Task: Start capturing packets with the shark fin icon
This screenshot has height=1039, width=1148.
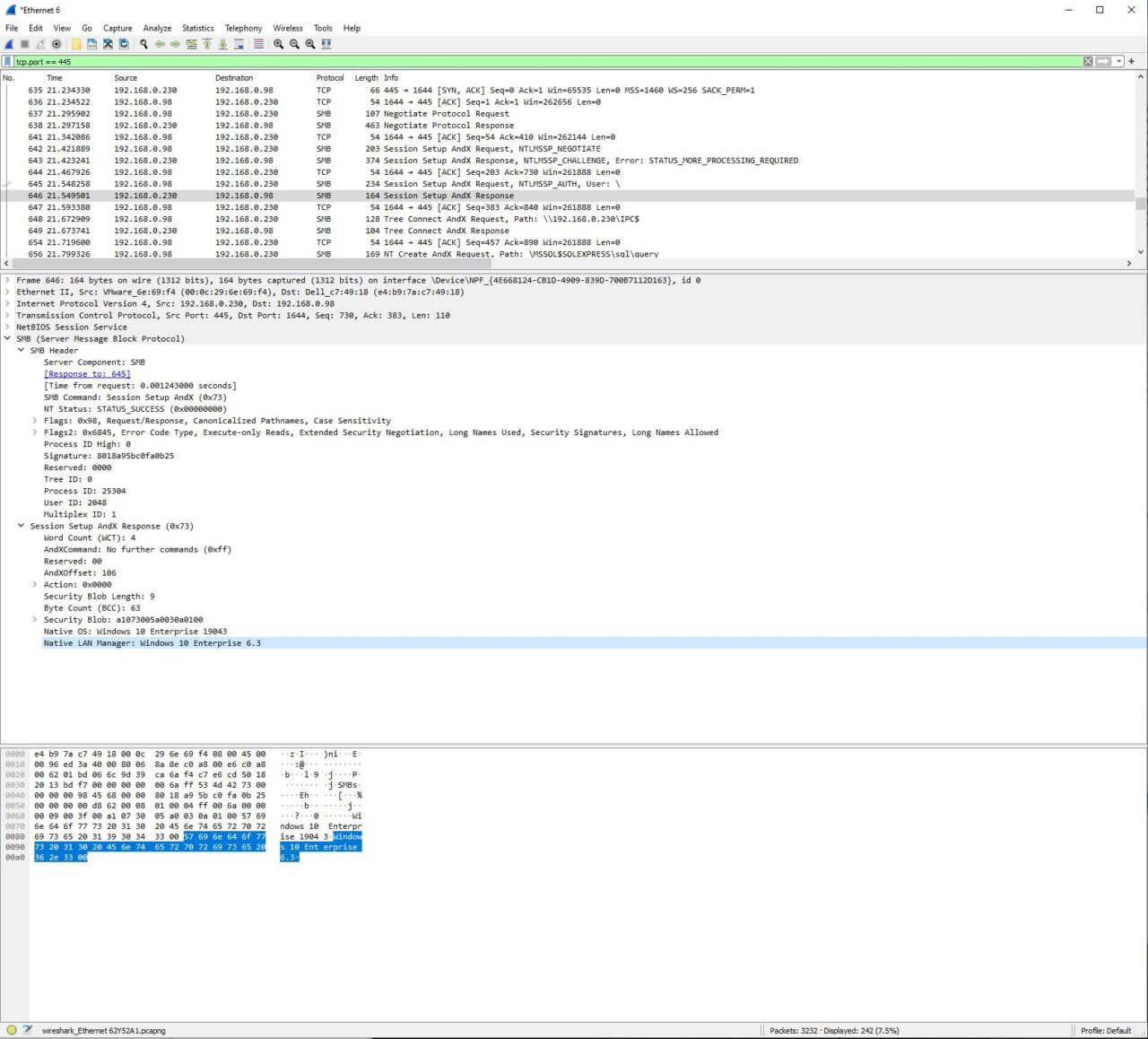Action: coord(9,44)
